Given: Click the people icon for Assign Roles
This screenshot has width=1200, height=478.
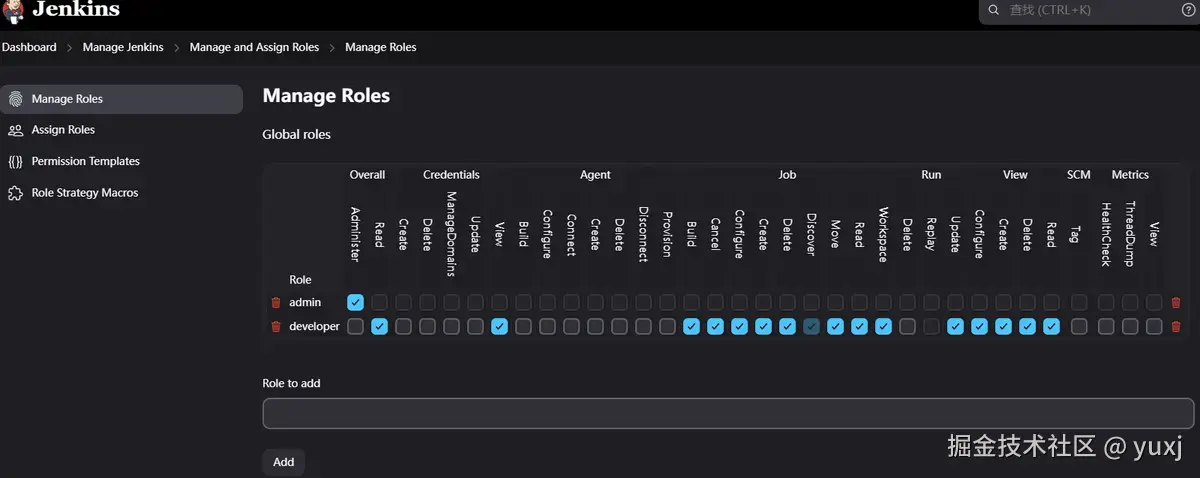Looking at the screenshot, I should pos(15,130).
